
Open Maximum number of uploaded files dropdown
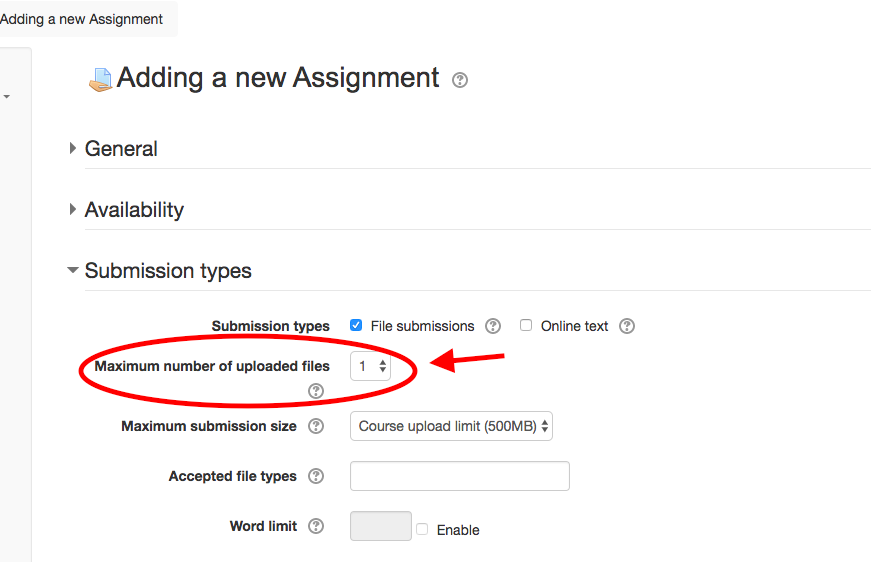[x=371, y=366]
